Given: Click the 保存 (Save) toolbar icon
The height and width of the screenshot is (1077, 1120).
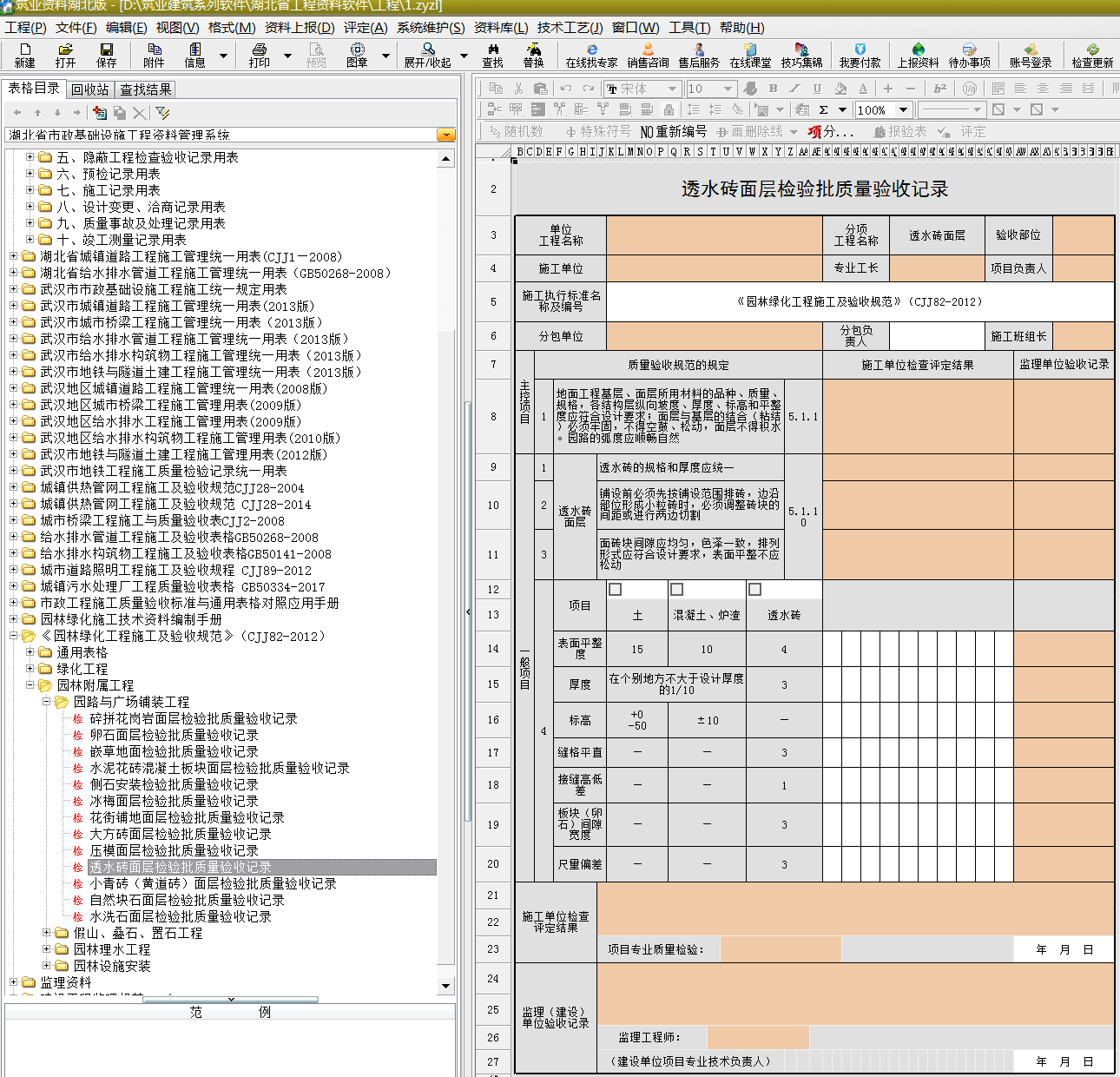Looking at the screenshot, I should [x=106, y=55].
